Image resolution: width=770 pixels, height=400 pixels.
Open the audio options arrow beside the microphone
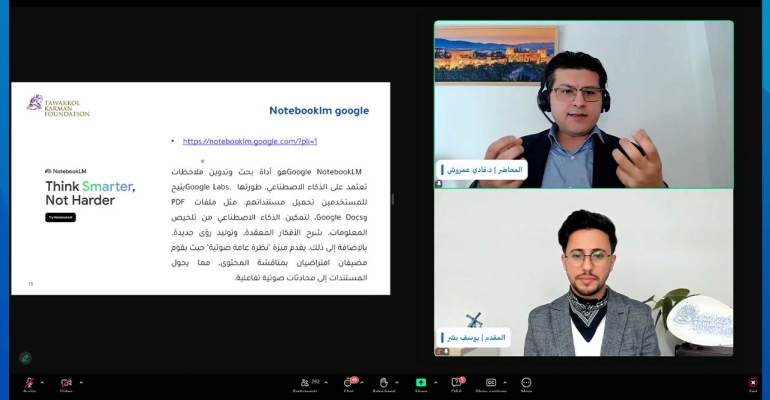(42, 382)
